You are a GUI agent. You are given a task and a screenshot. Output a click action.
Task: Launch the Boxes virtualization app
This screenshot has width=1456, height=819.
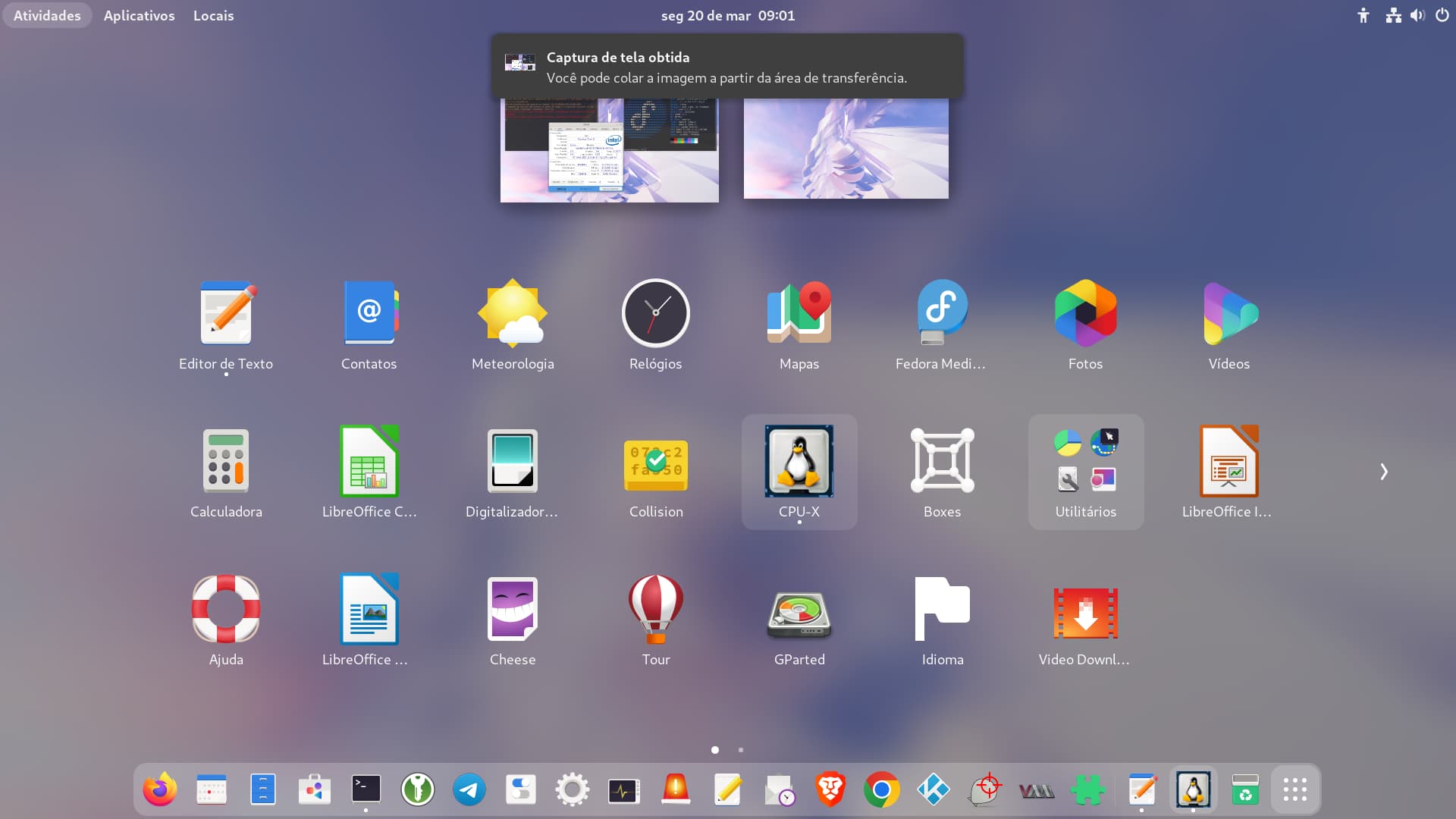coord(943,472)
